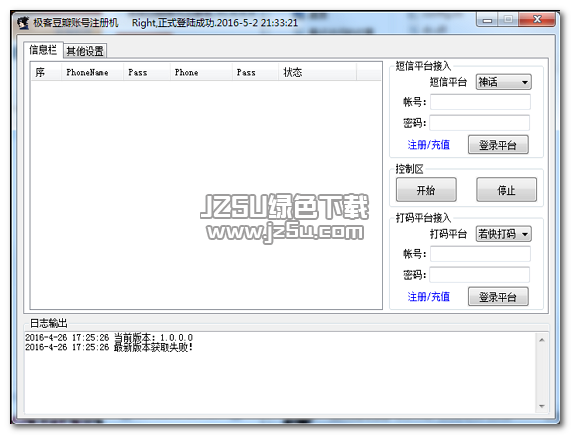Sort by the 序 column header
Viewport: 571px width, 435px height.
(x=46, y=72)
